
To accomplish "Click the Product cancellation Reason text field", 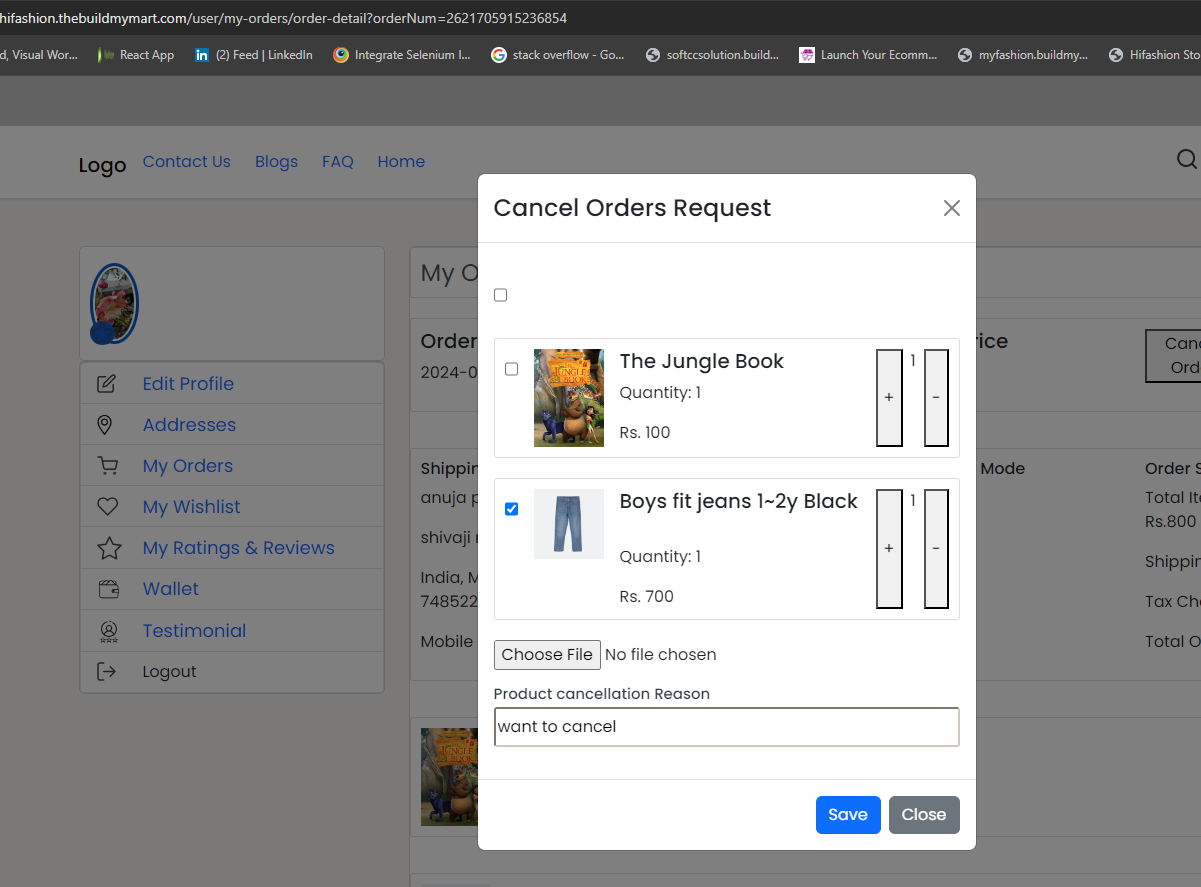I will [x=726, y=727].
